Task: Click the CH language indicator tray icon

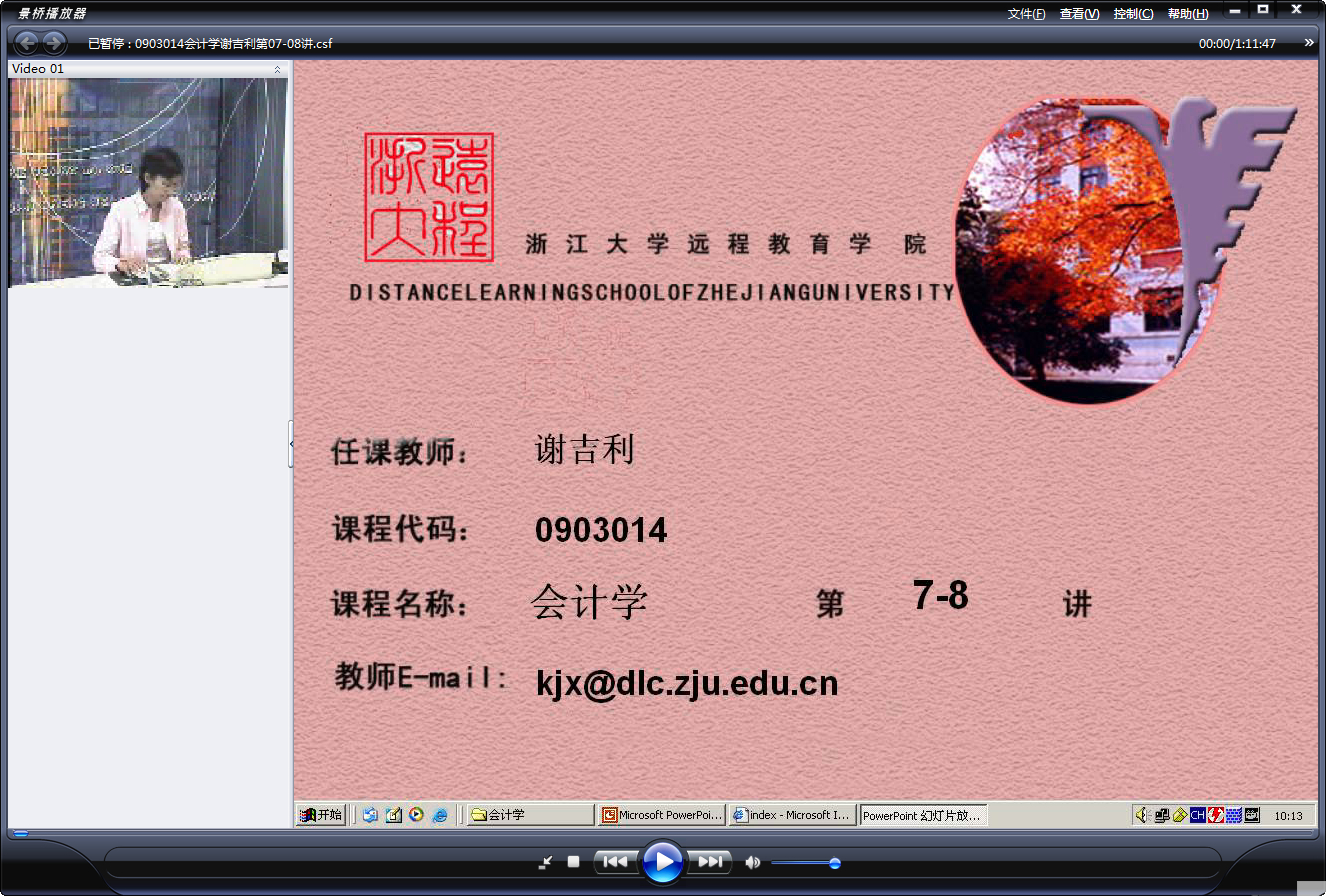Action: click(1197, 815)
